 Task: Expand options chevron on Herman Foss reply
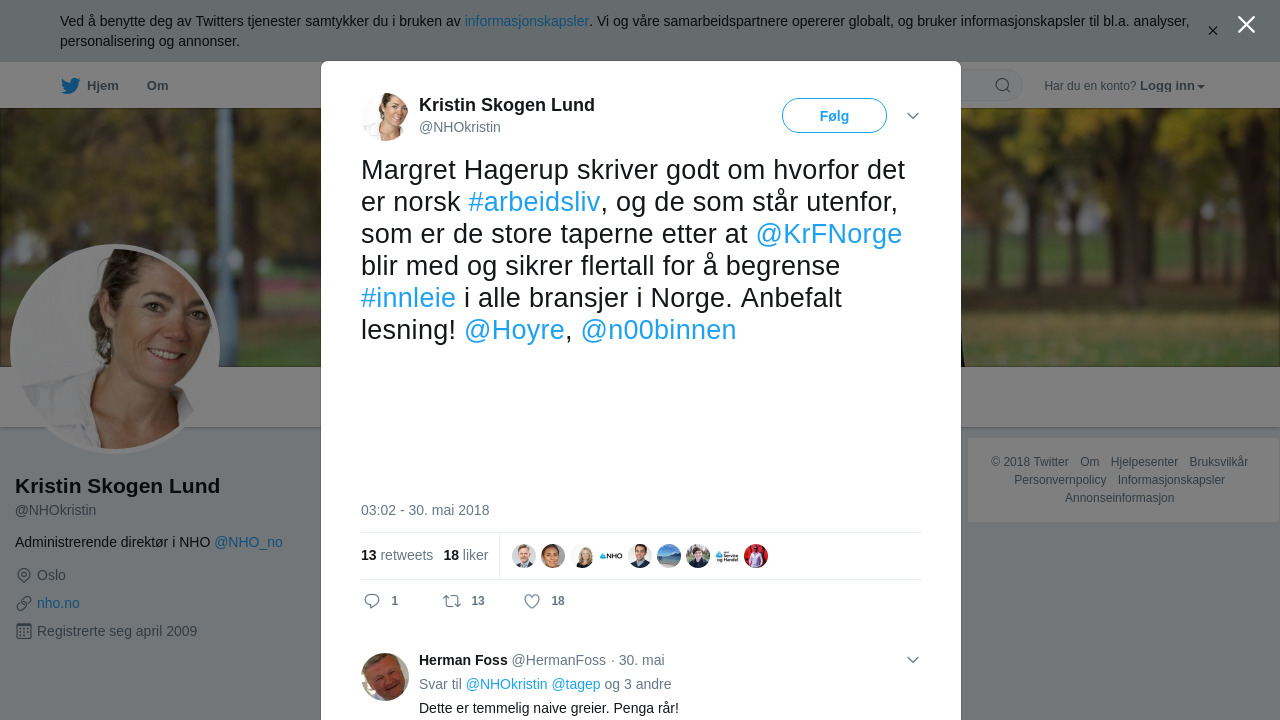pyautogui.click(x=913, y=660)
